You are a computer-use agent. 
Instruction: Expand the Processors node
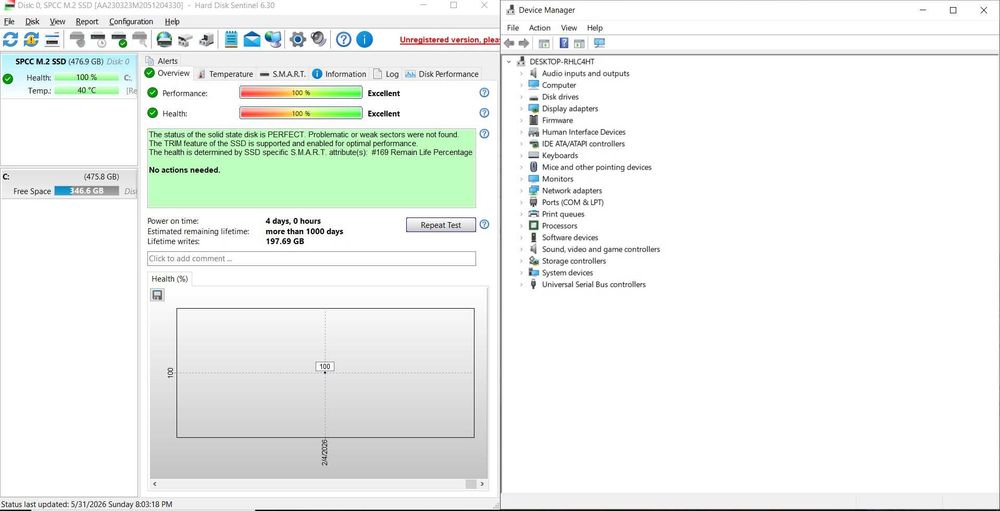tap(521, 226)
